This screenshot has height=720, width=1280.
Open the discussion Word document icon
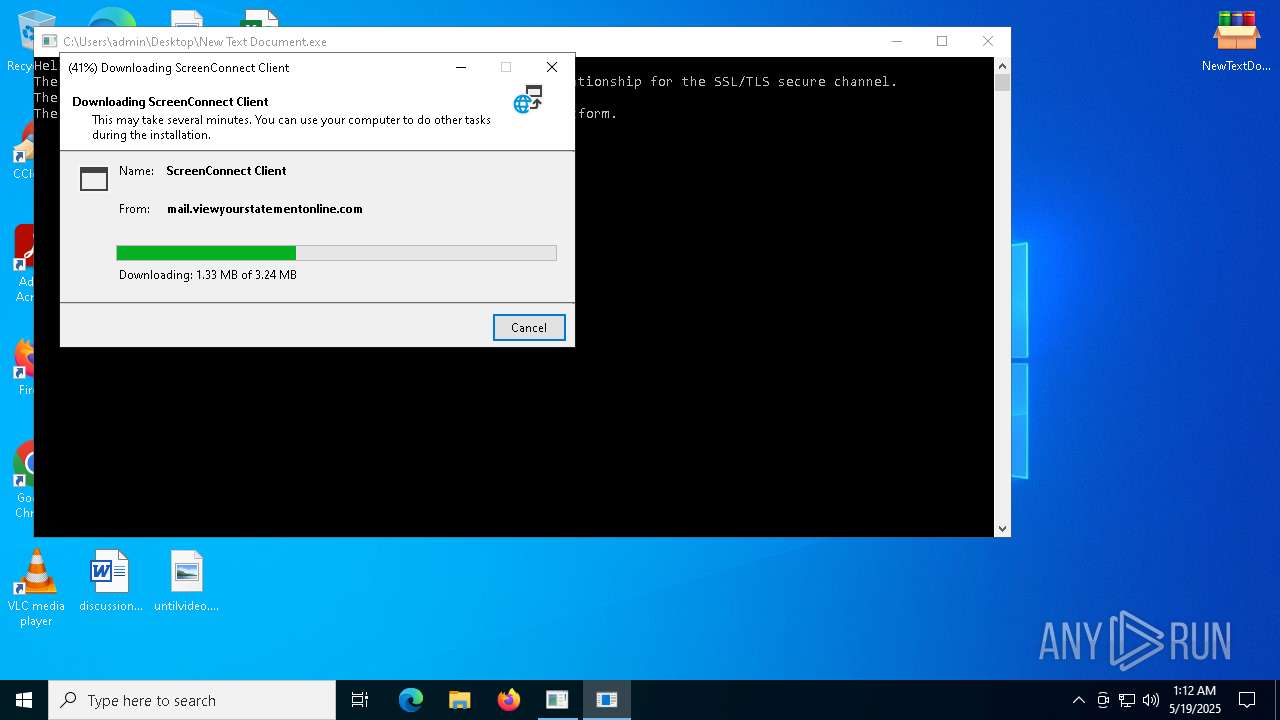coord(110,581)
